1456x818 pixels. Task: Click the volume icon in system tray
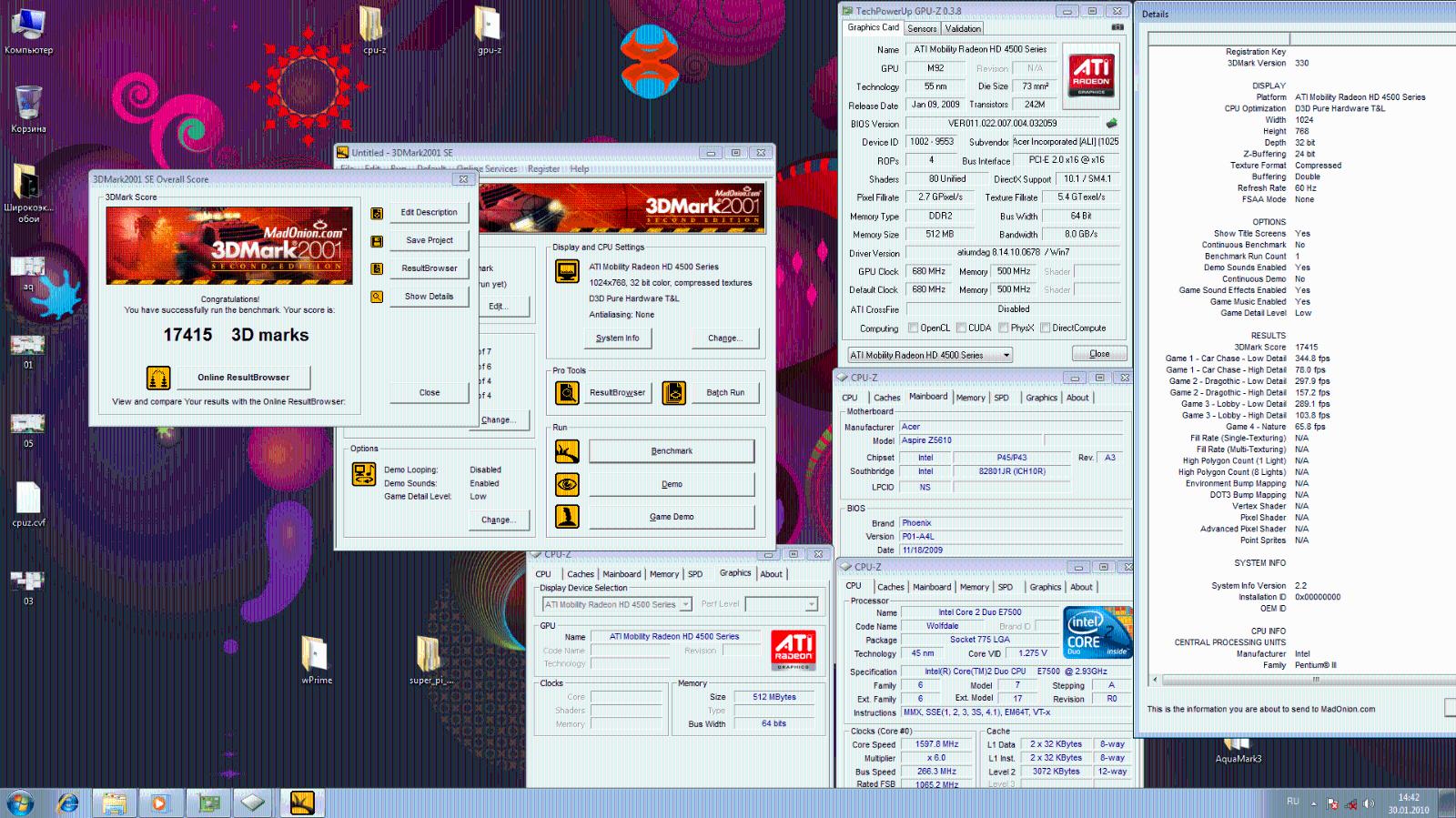[1368, 803]
